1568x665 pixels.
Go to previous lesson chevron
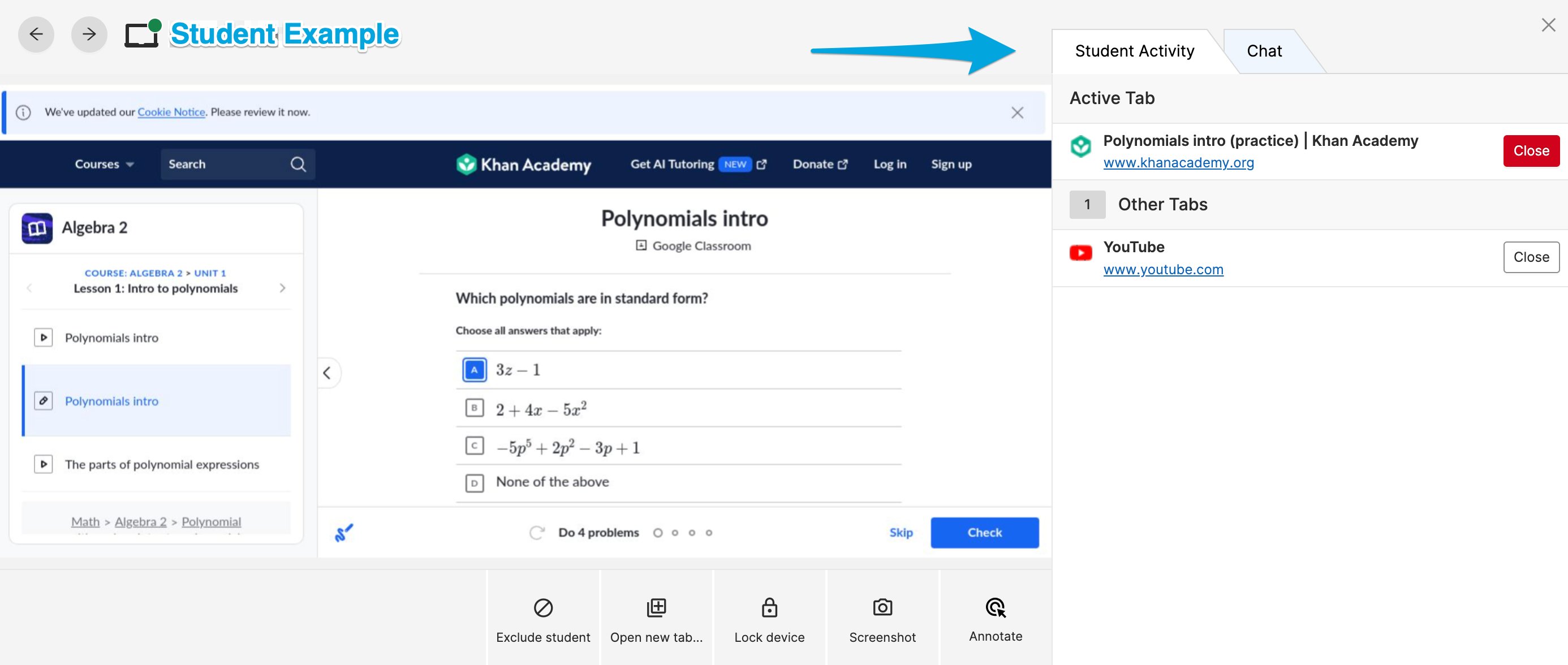29,288
